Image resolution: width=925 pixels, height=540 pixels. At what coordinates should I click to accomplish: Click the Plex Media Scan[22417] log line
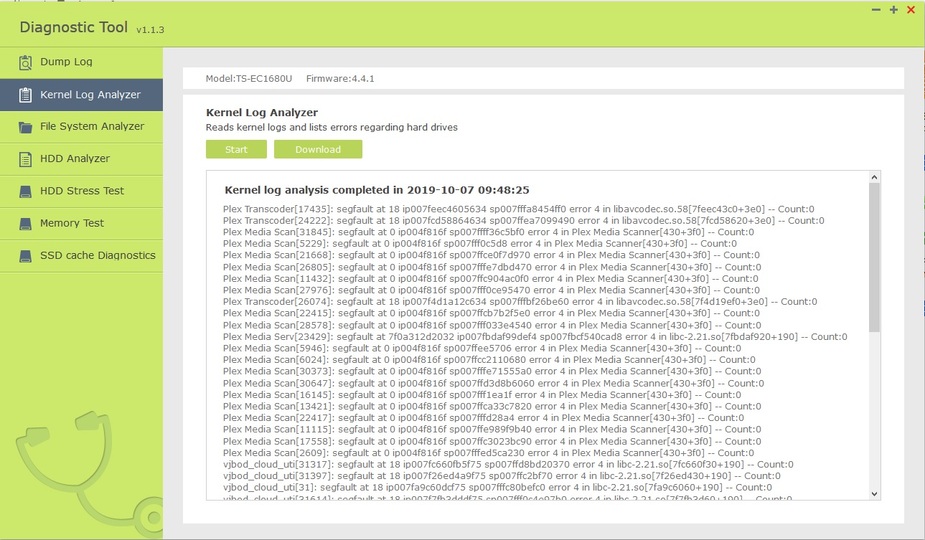(x=483, y=418)
